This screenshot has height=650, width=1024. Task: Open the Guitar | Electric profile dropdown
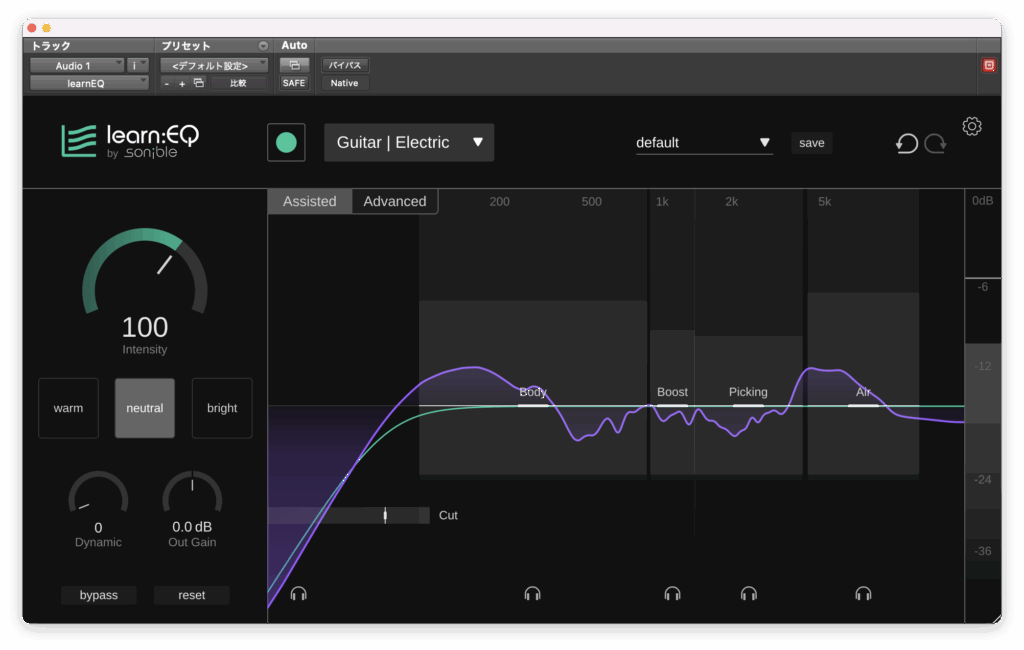pyautogui.click(x=409, y=142)
